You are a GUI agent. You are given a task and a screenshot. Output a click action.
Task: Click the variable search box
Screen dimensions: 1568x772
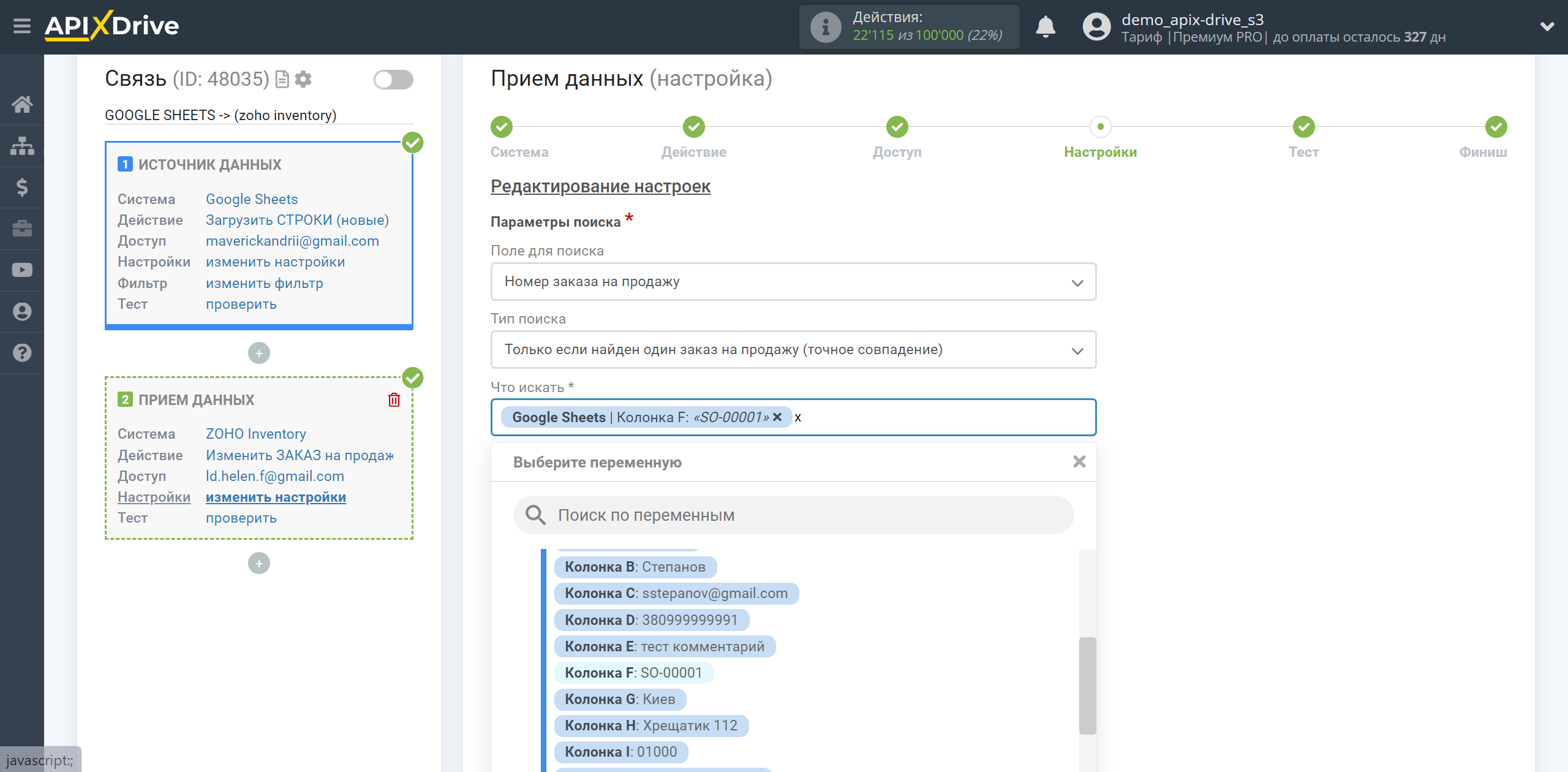click(x=793, y=515)
